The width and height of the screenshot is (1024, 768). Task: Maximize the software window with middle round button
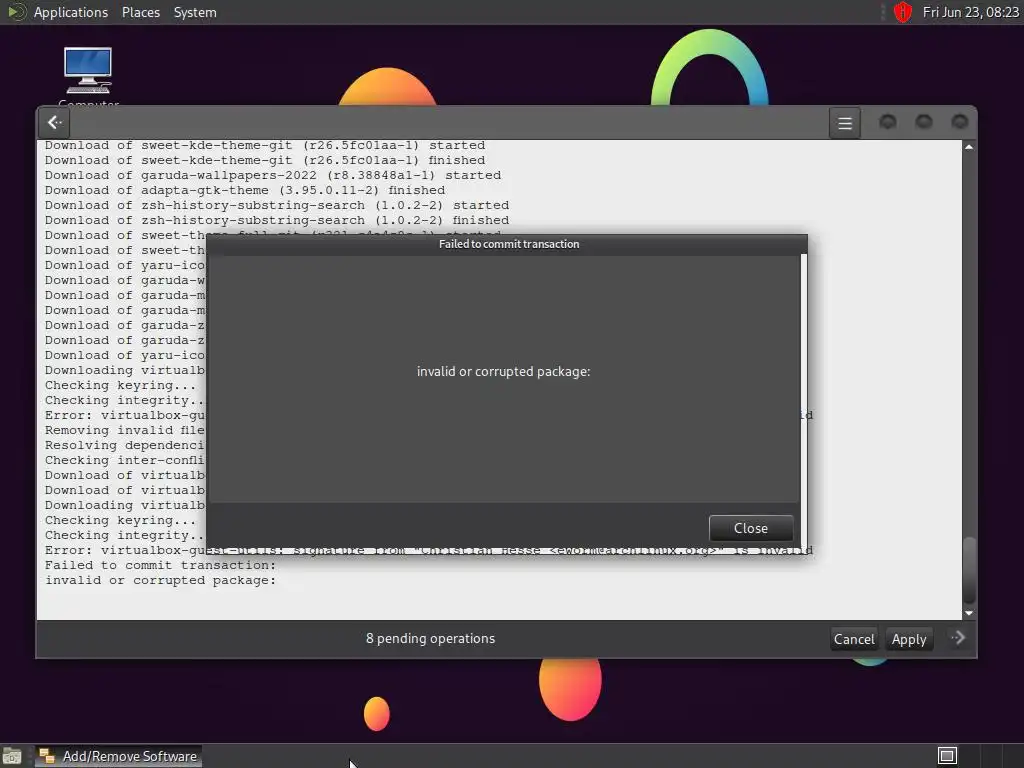(x=923, y=121)
